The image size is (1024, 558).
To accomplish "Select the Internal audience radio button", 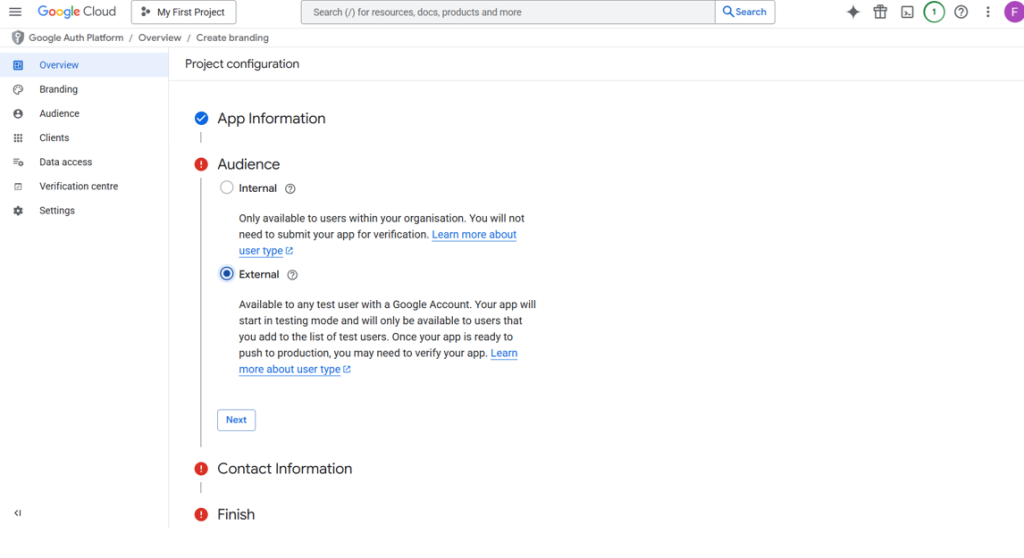I will (227, 188).
